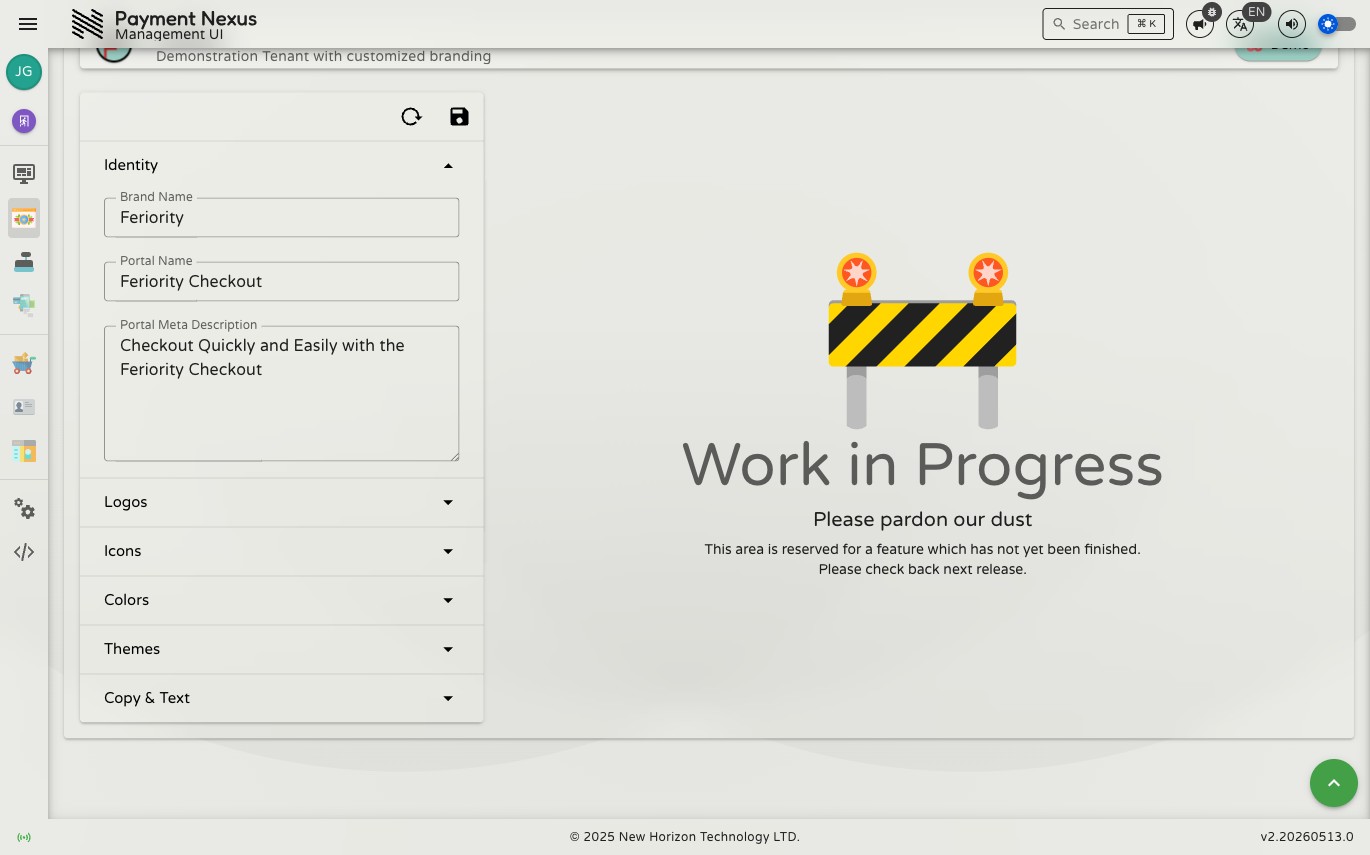Open the shopping cart sidebar icon
This screenshot has height=855, width=1370.
tap(24, 364)
